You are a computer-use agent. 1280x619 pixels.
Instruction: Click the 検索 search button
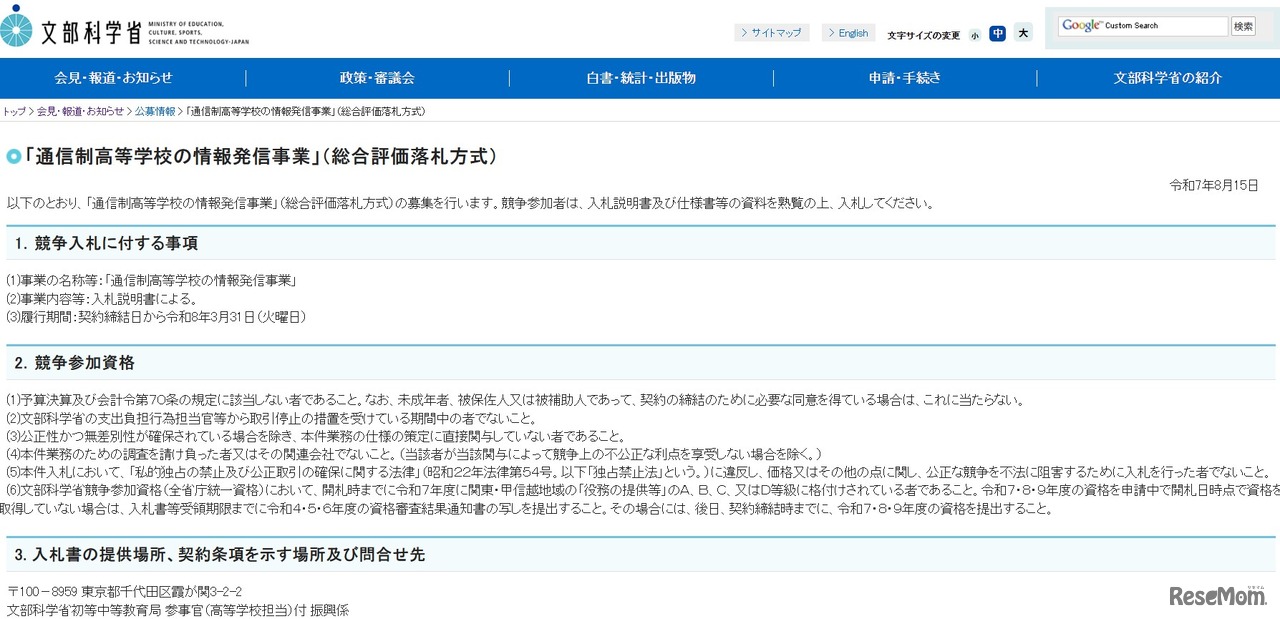point(1242,25)
